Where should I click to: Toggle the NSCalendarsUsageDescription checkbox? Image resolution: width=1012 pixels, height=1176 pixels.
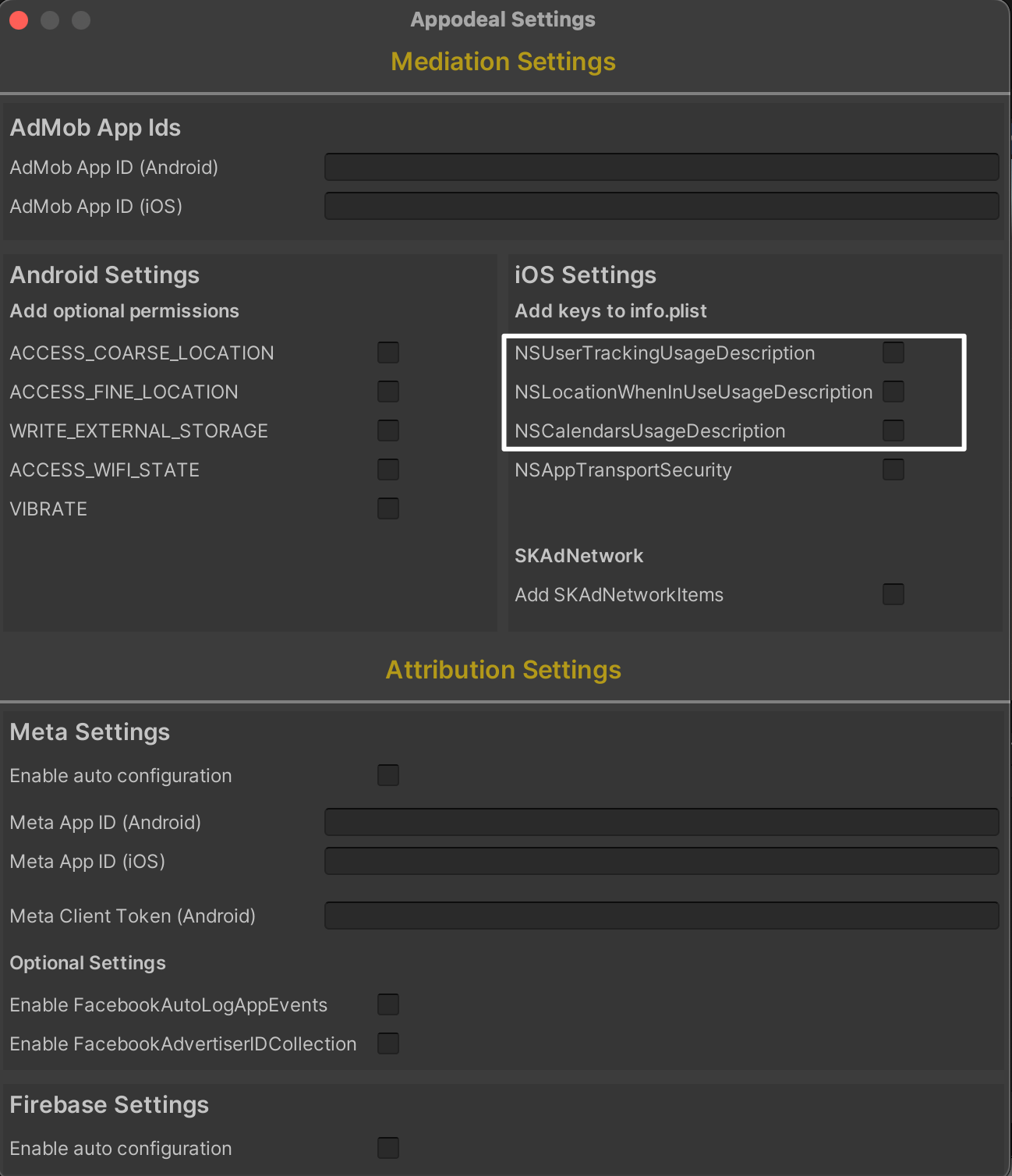coord(893,430)
